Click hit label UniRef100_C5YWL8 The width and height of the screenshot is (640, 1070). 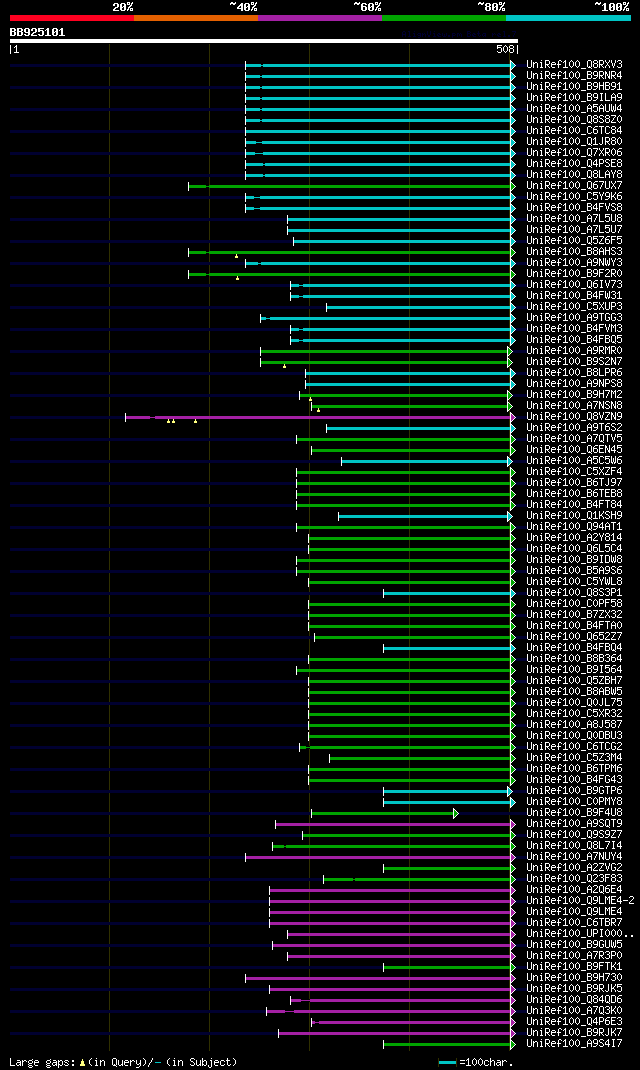tap(574, 582)
